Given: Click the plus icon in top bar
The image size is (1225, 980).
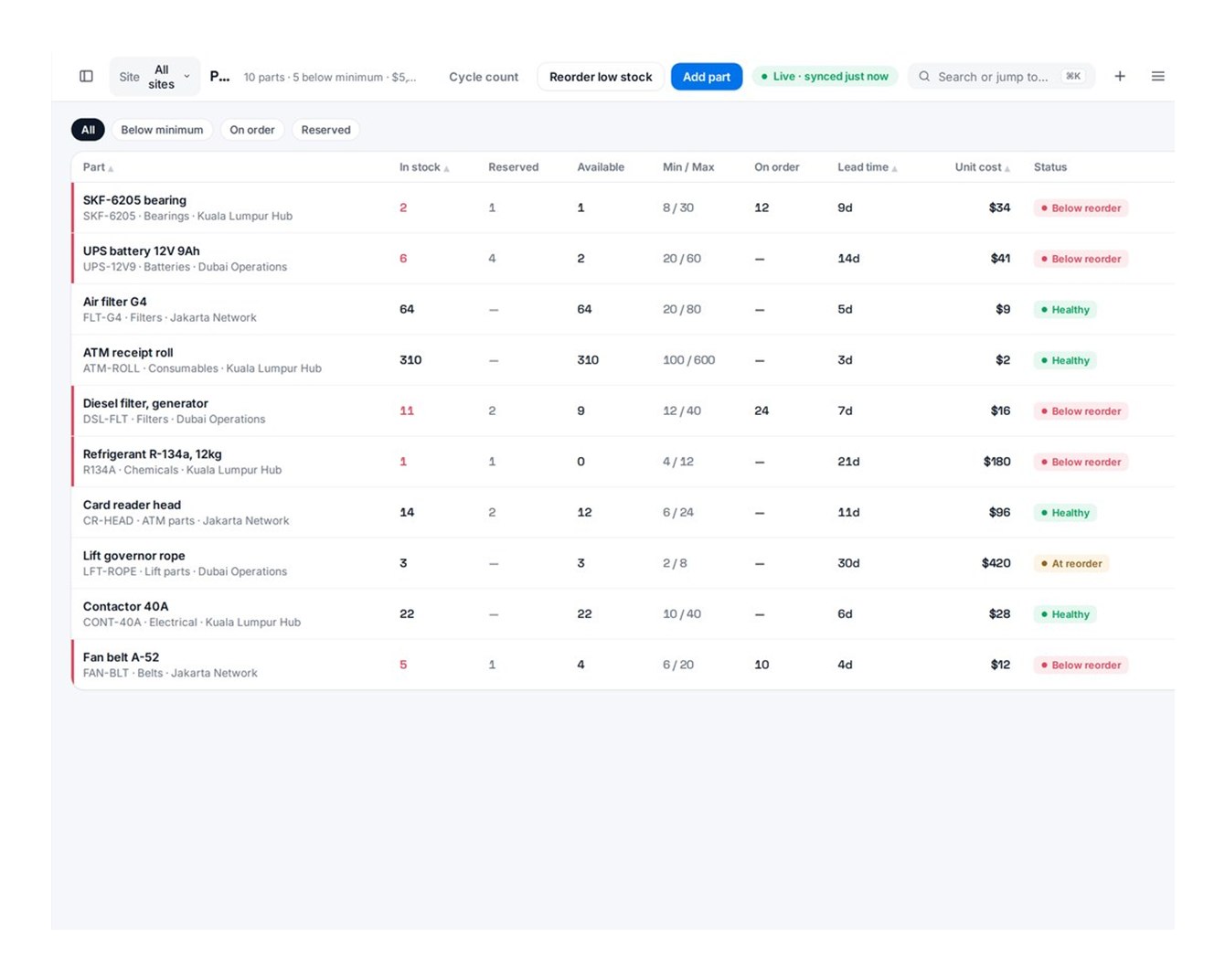Looking at the screenshot, I should point(1119,77).
